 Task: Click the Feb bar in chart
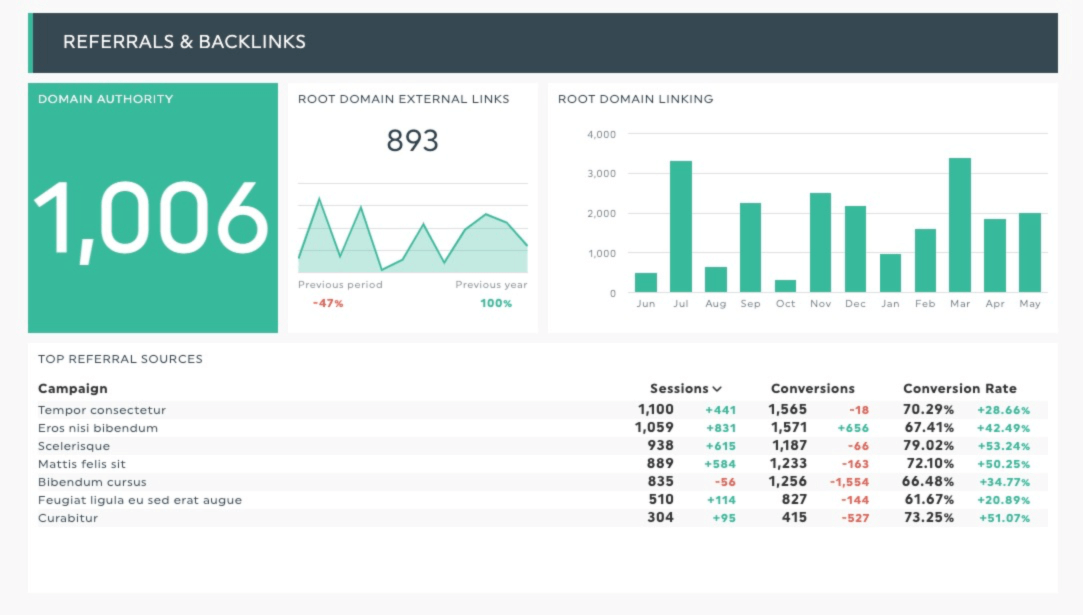[925, 261]
